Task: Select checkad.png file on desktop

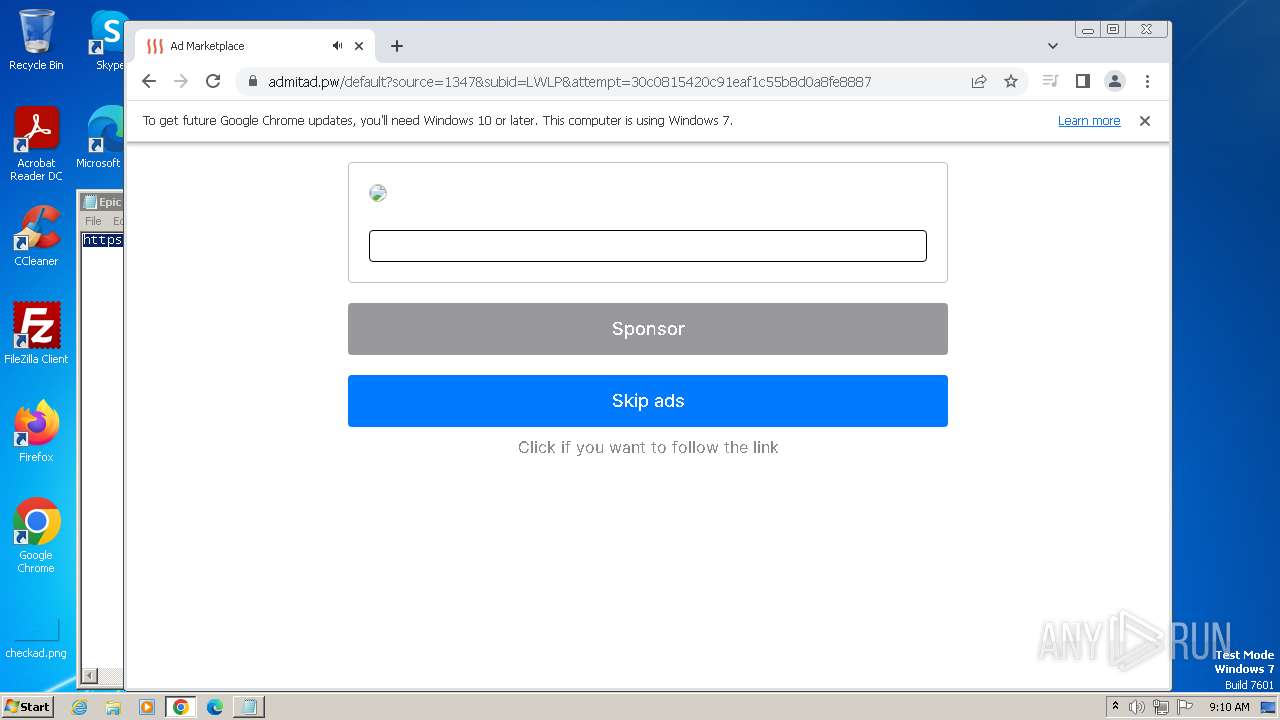Action: [x=36, y=638]
